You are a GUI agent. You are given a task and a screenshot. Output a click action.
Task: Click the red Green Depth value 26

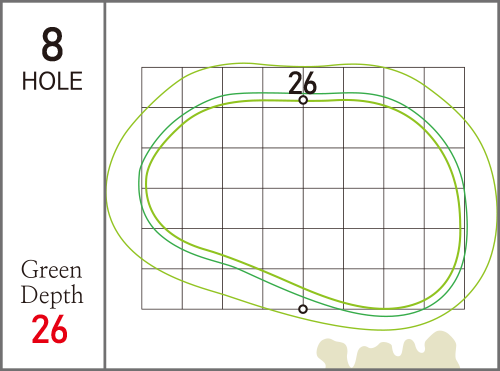[50, 329]
